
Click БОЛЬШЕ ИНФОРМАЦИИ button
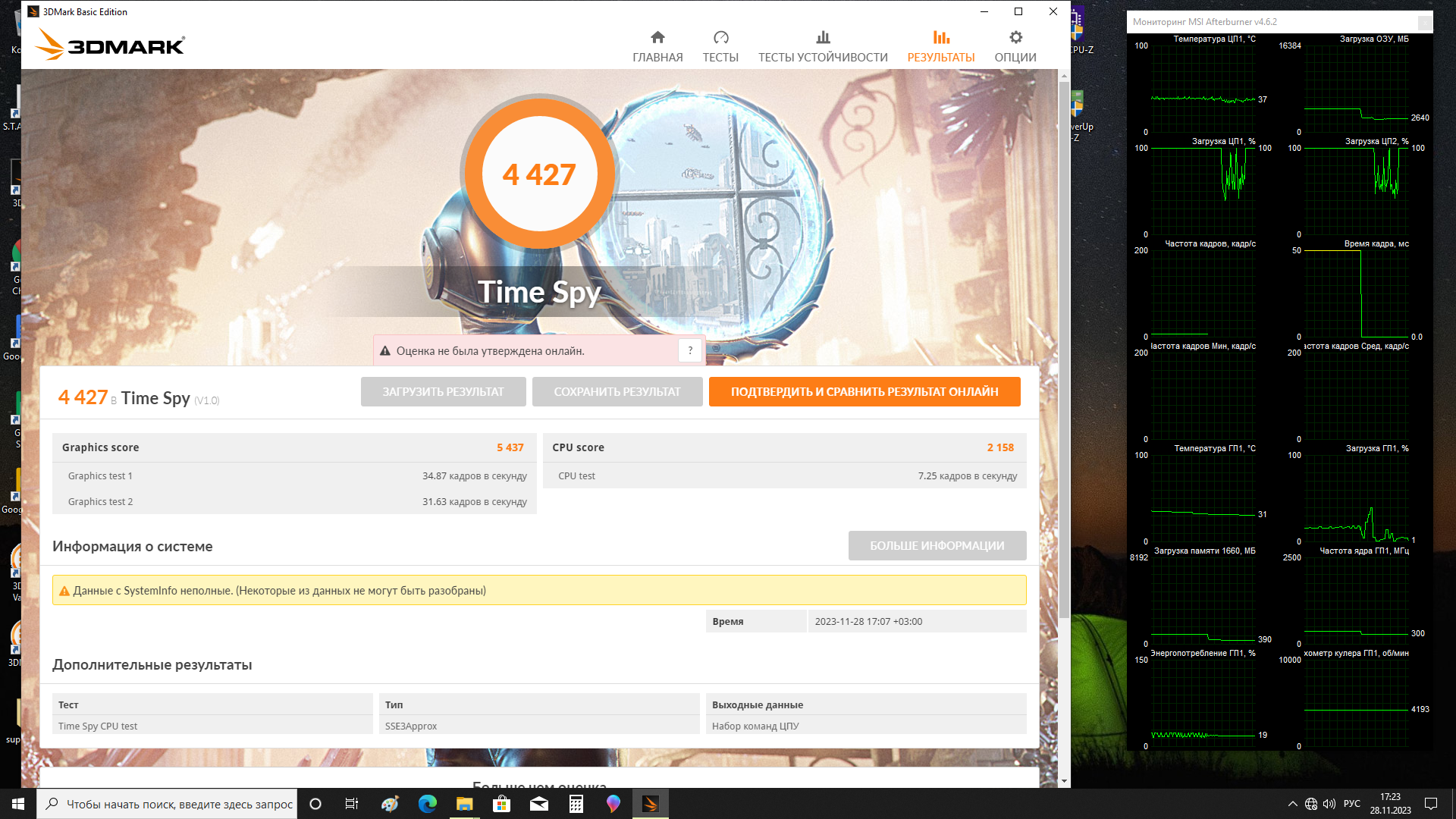click(x=937, y=546)
